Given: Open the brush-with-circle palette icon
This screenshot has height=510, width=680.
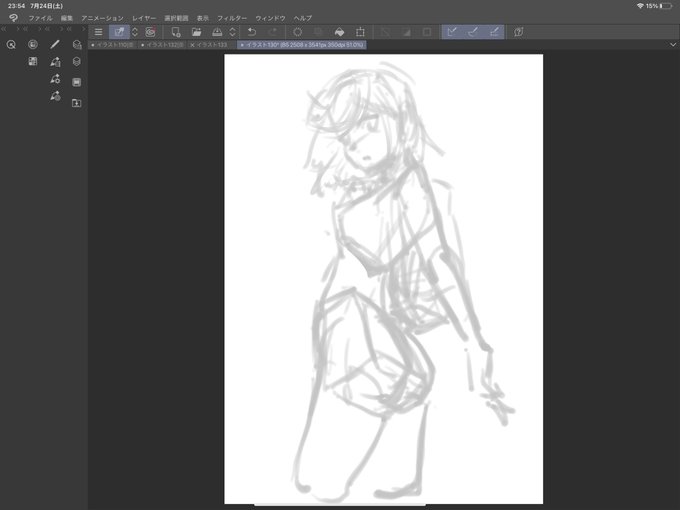Looking at the screenshot, I should (55, 96).
